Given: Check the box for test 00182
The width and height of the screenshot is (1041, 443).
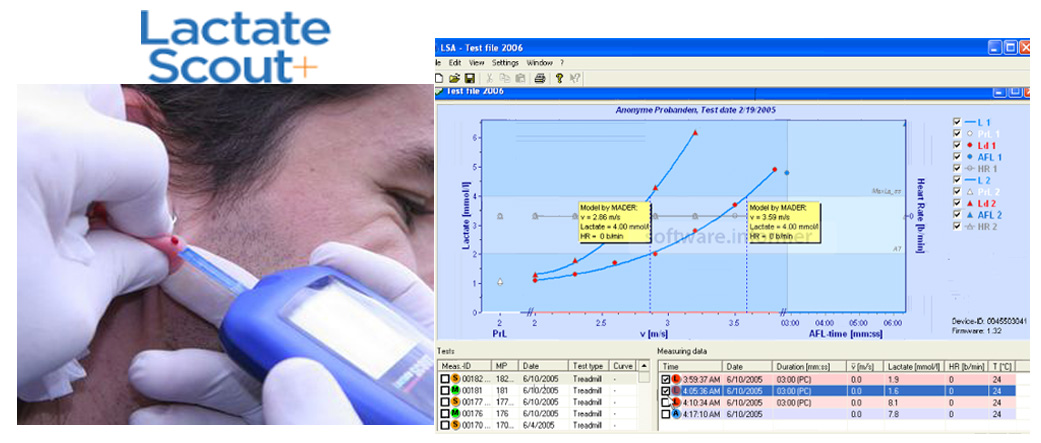Looking at the screenshot, I should [445, 379].
